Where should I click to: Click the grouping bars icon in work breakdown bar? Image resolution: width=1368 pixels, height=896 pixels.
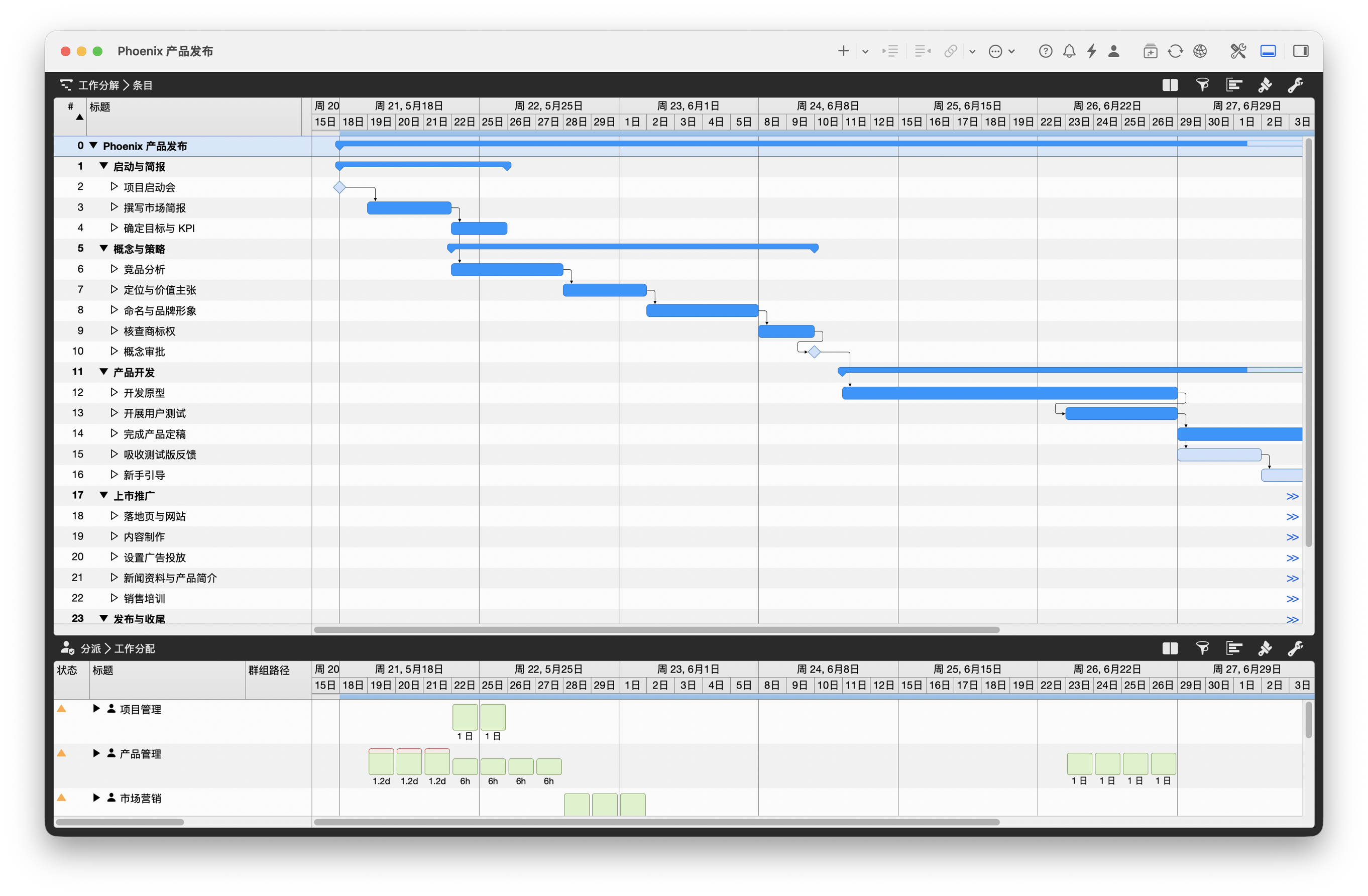pos(1233,85)
